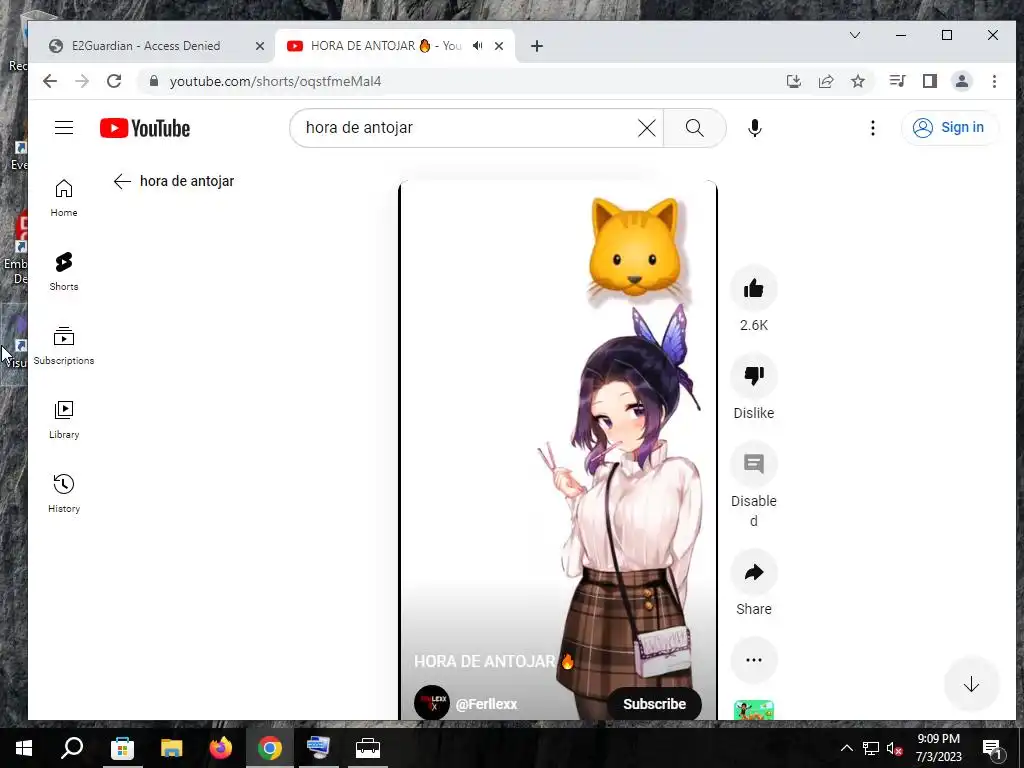Go to next short with down arrow
The width and height of the screenshot is (1024, 768).
(971, 684)
